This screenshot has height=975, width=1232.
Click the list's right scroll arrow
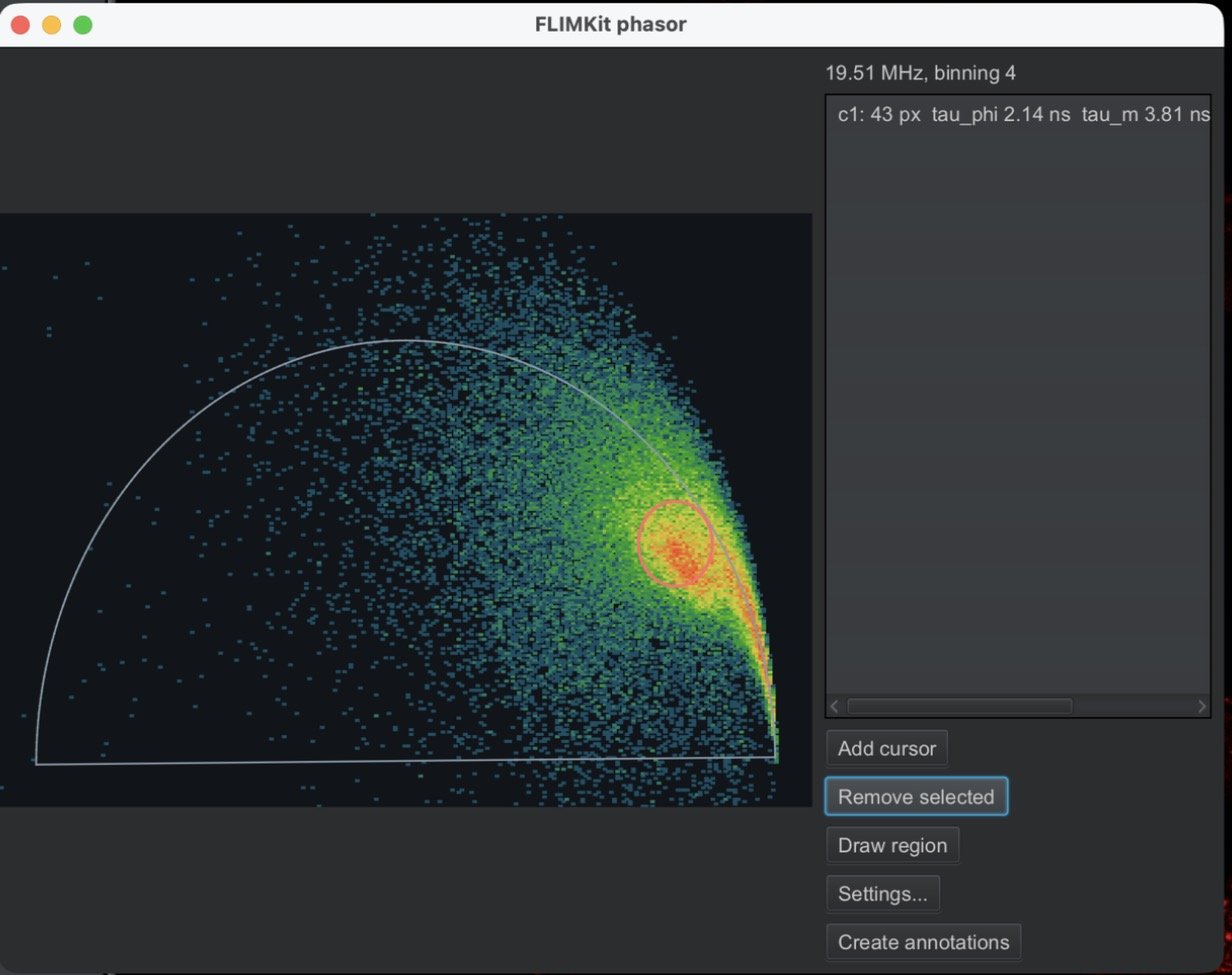pos(1201,706)
